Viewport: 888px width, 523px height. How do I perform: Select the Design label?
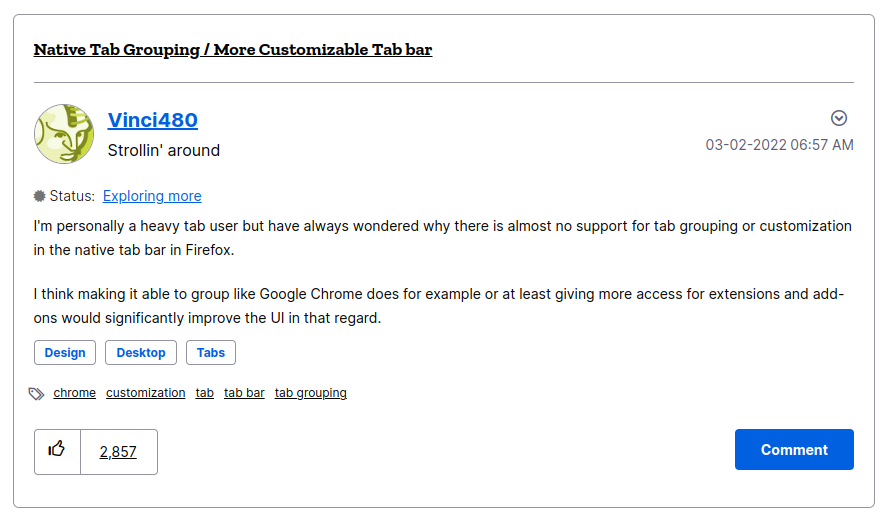coord(65,353)
